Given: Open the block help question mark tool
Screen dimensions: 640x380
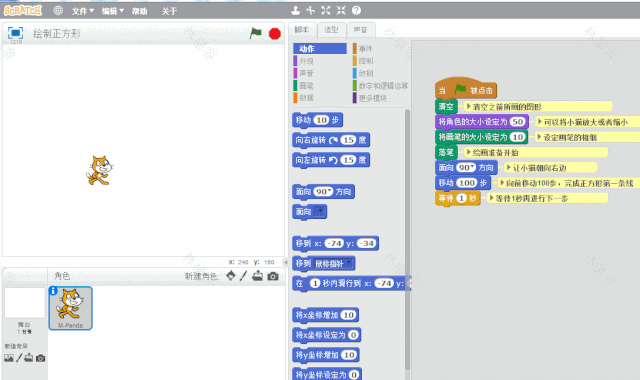Looking at the screenshot, I should [x=356, y=11].
